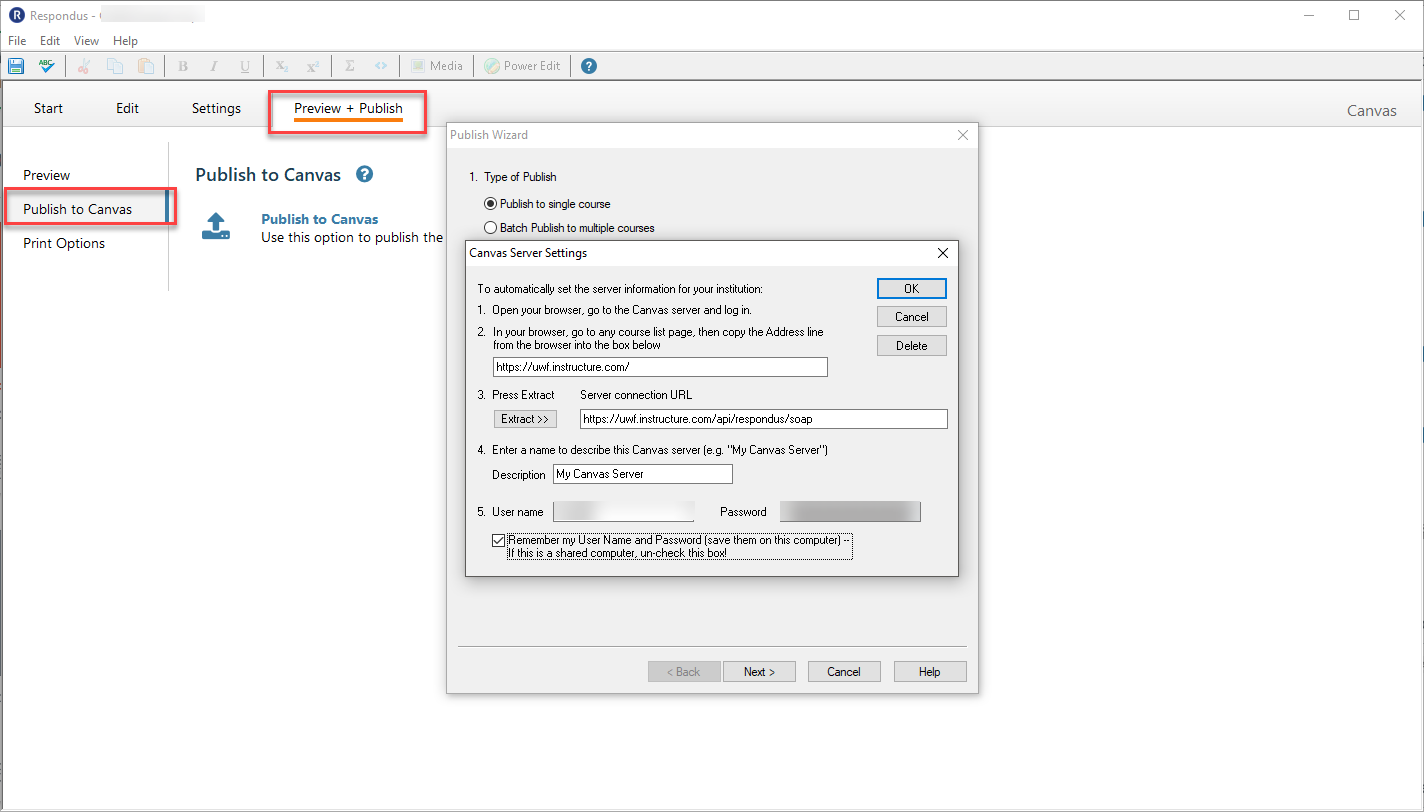Switch to the Settings tab
1424x812 pixels.
(x=216, y=108)
